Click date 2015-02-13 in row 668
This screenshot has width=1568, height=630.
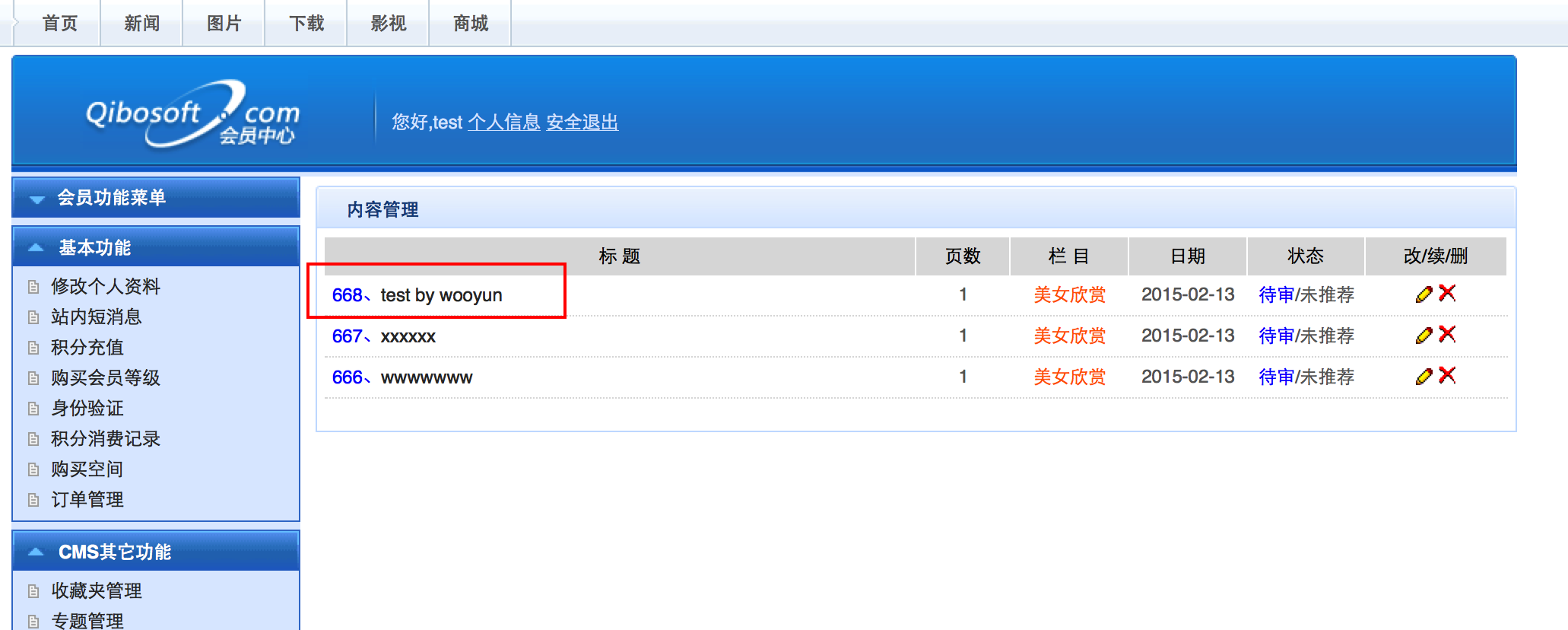[1188, 294]
